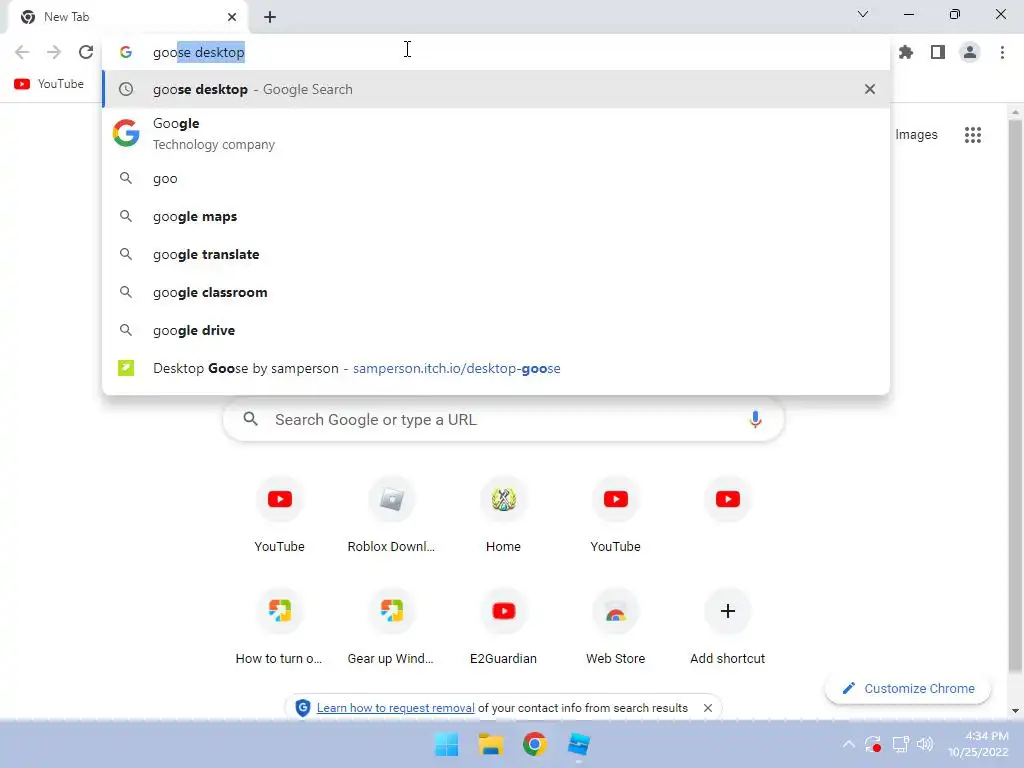1024x768 pixels.
Task: Toggle the side panel icon
Action: coord(938,52)
